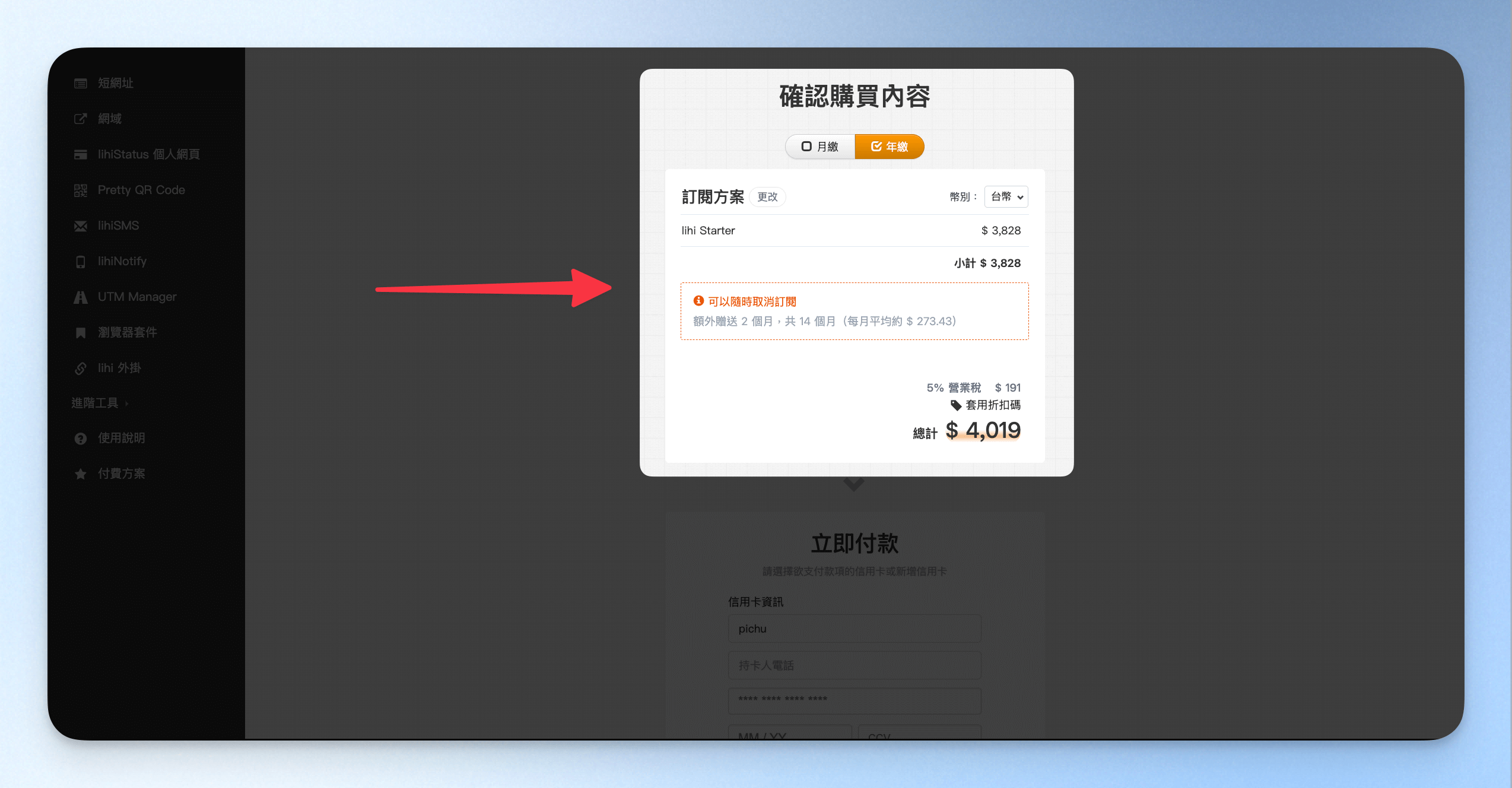Click the lihiSMS envelope icon
Viewport: 1512px width, 788px height.
pyautogui.click(x=81, y=226)
